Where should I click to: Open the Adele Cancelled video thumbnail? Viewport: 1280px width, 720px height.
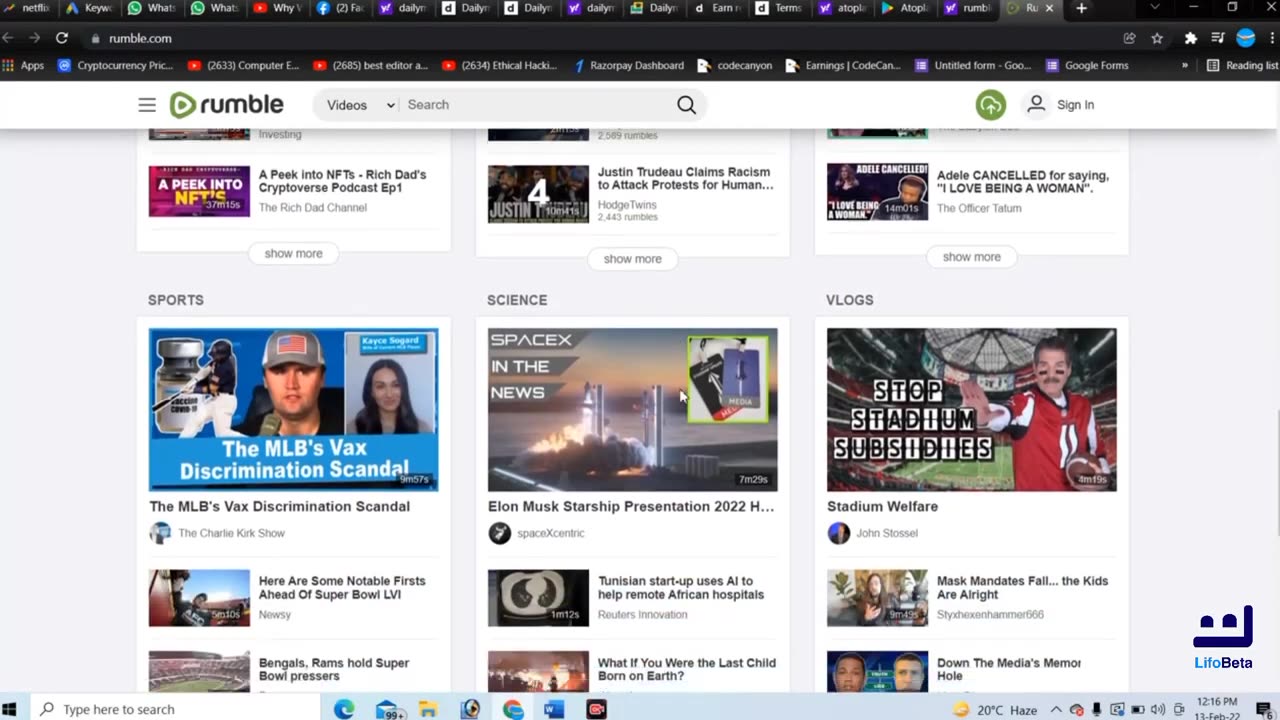pyautogui.click(x=877, y=191)
